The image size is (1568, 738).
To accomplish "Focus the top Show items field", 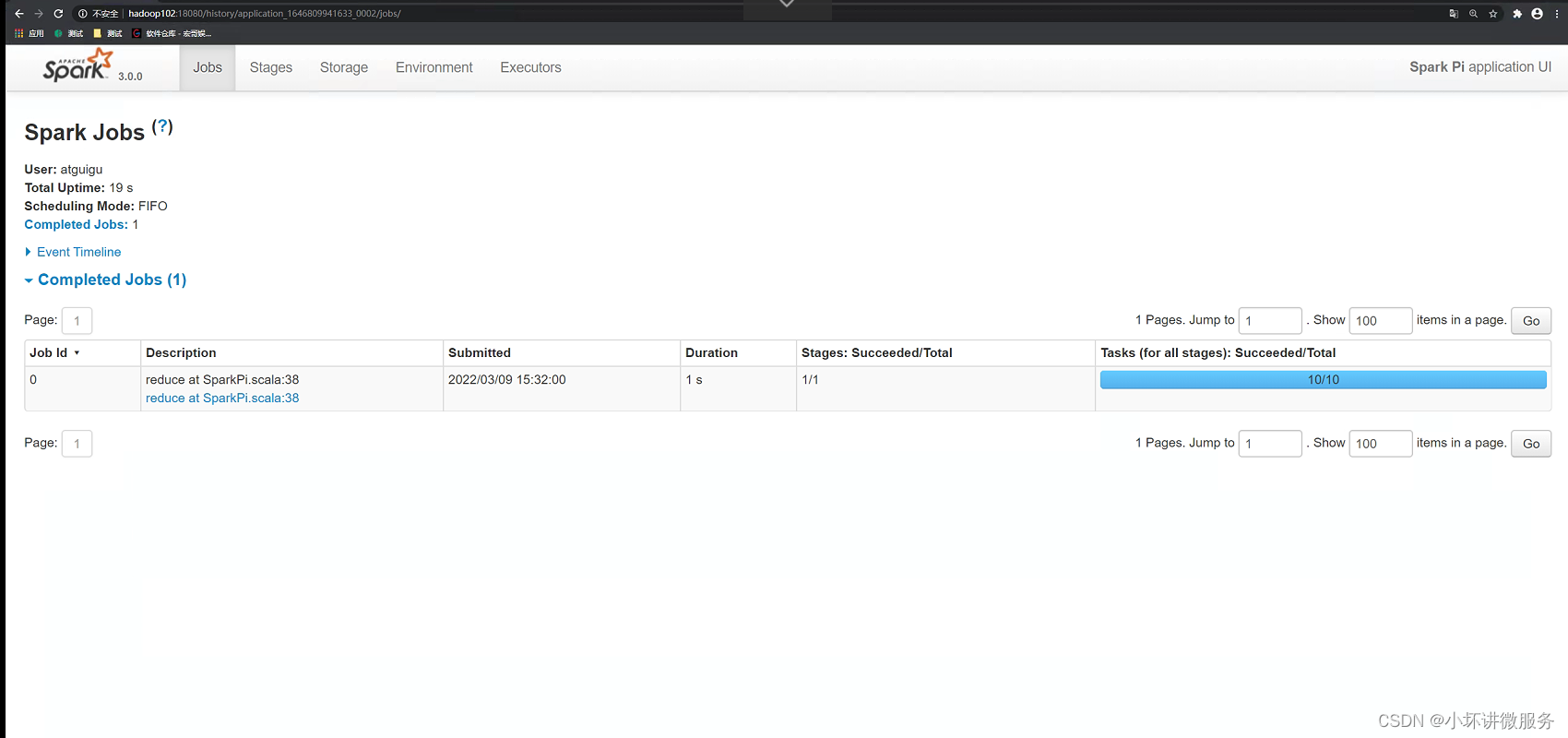I will [1381, 320].
